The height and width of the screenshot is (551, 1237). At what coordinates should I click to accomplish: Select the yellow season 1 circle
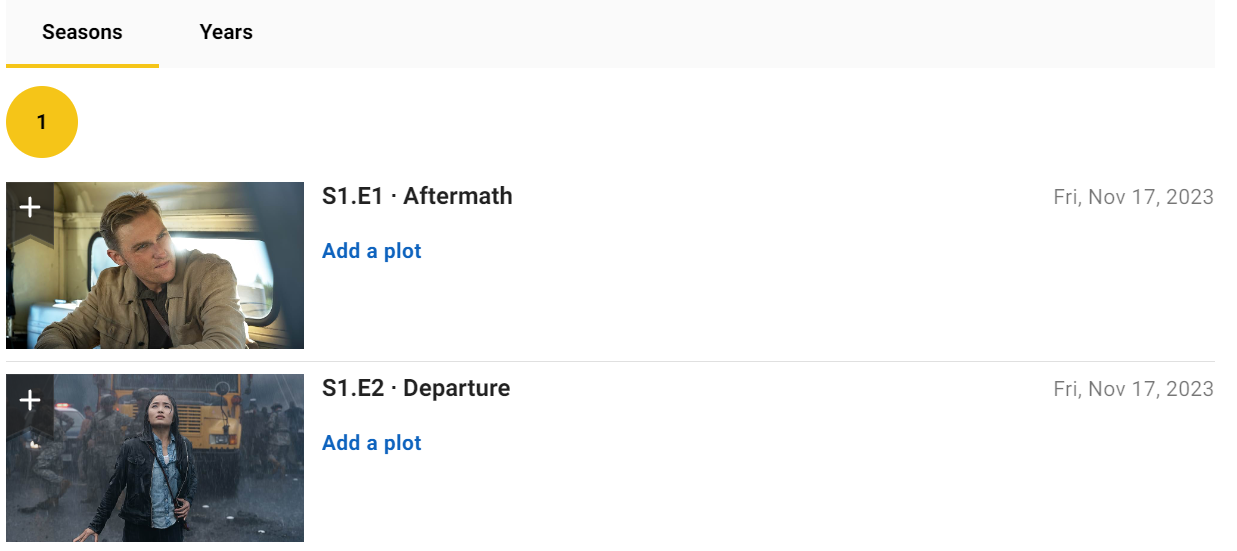coord(42,122)
